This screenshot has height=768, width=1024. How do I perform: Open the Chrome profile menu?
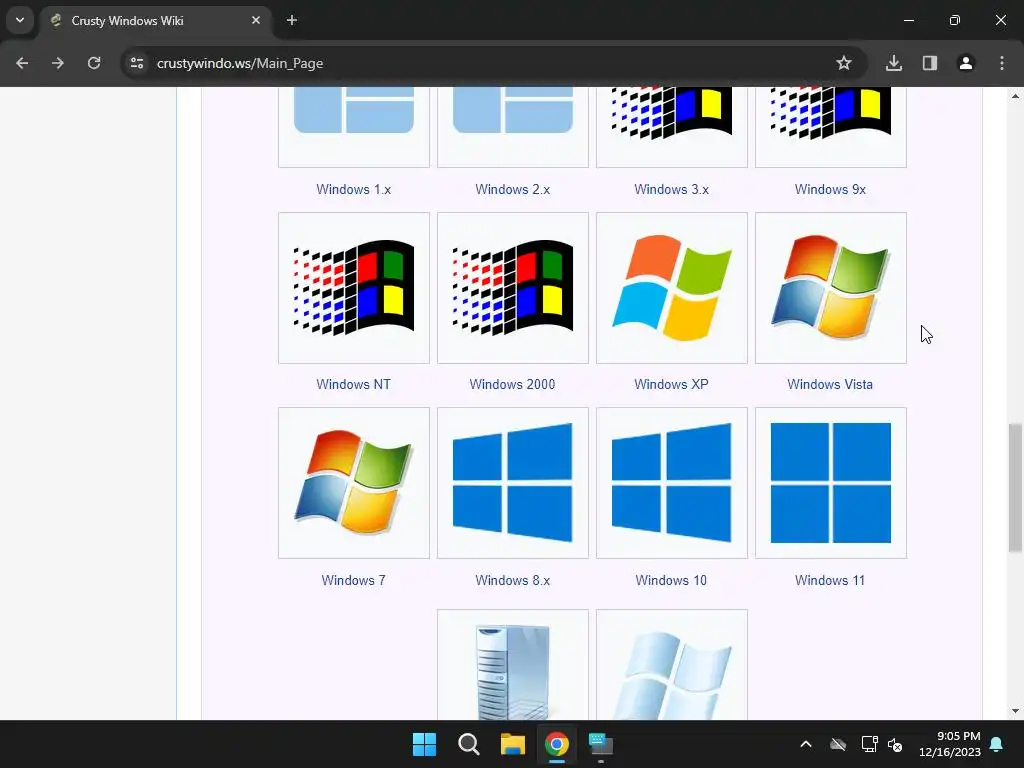coord(966,63)
